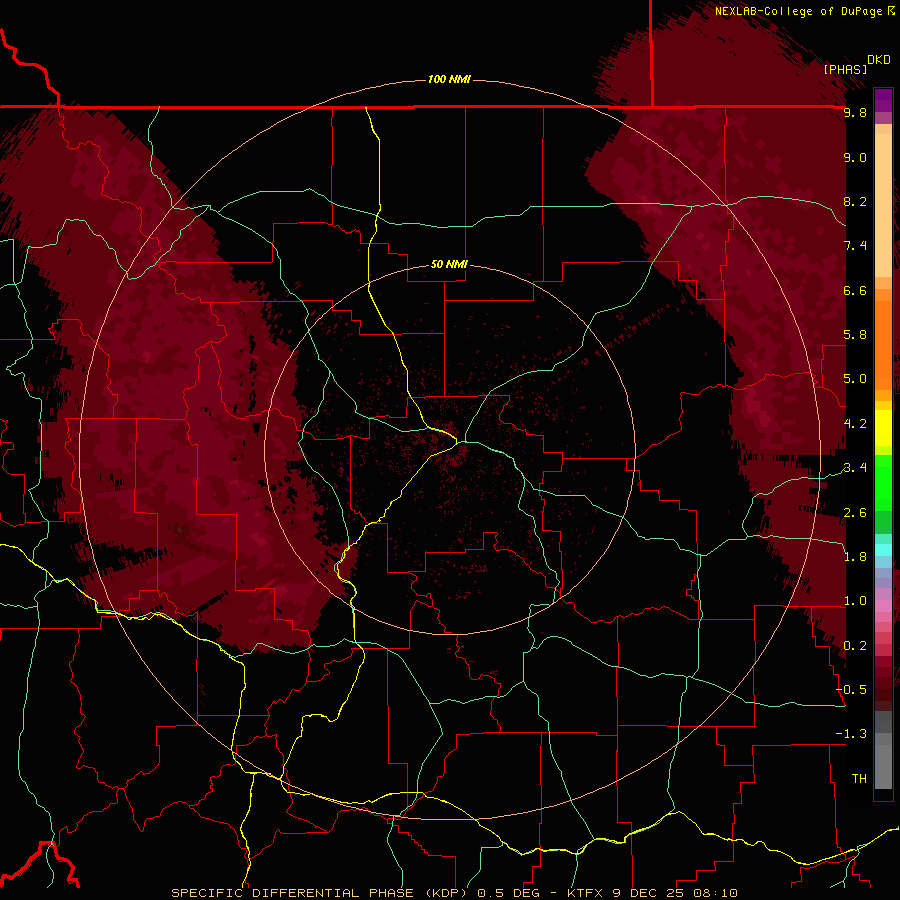Click the bright orange segment of color bar
Image resolution: width=900 pixels, height=900 pixels.
883,346
